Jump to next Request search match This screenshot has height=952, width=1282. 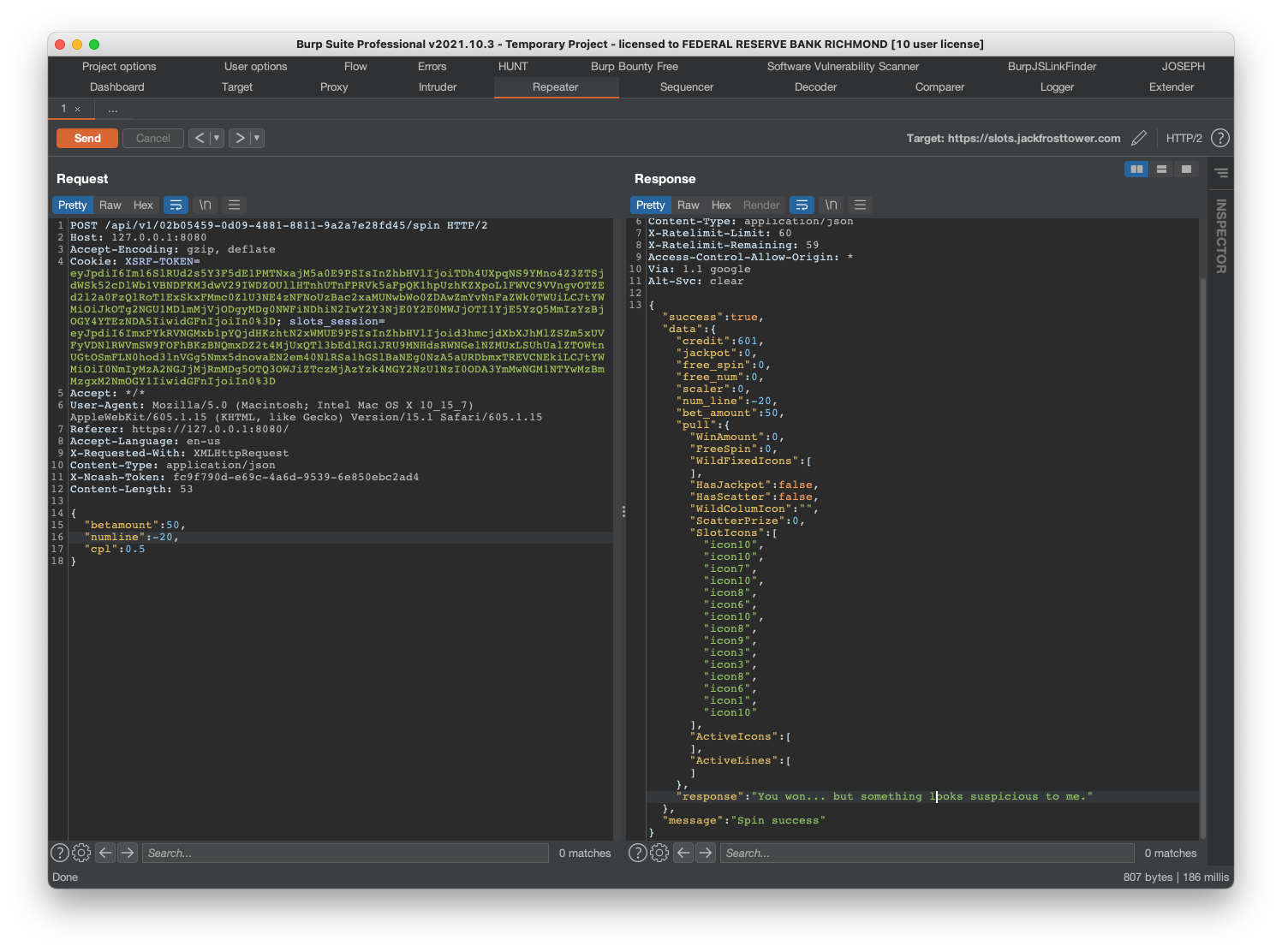point(128,853)
